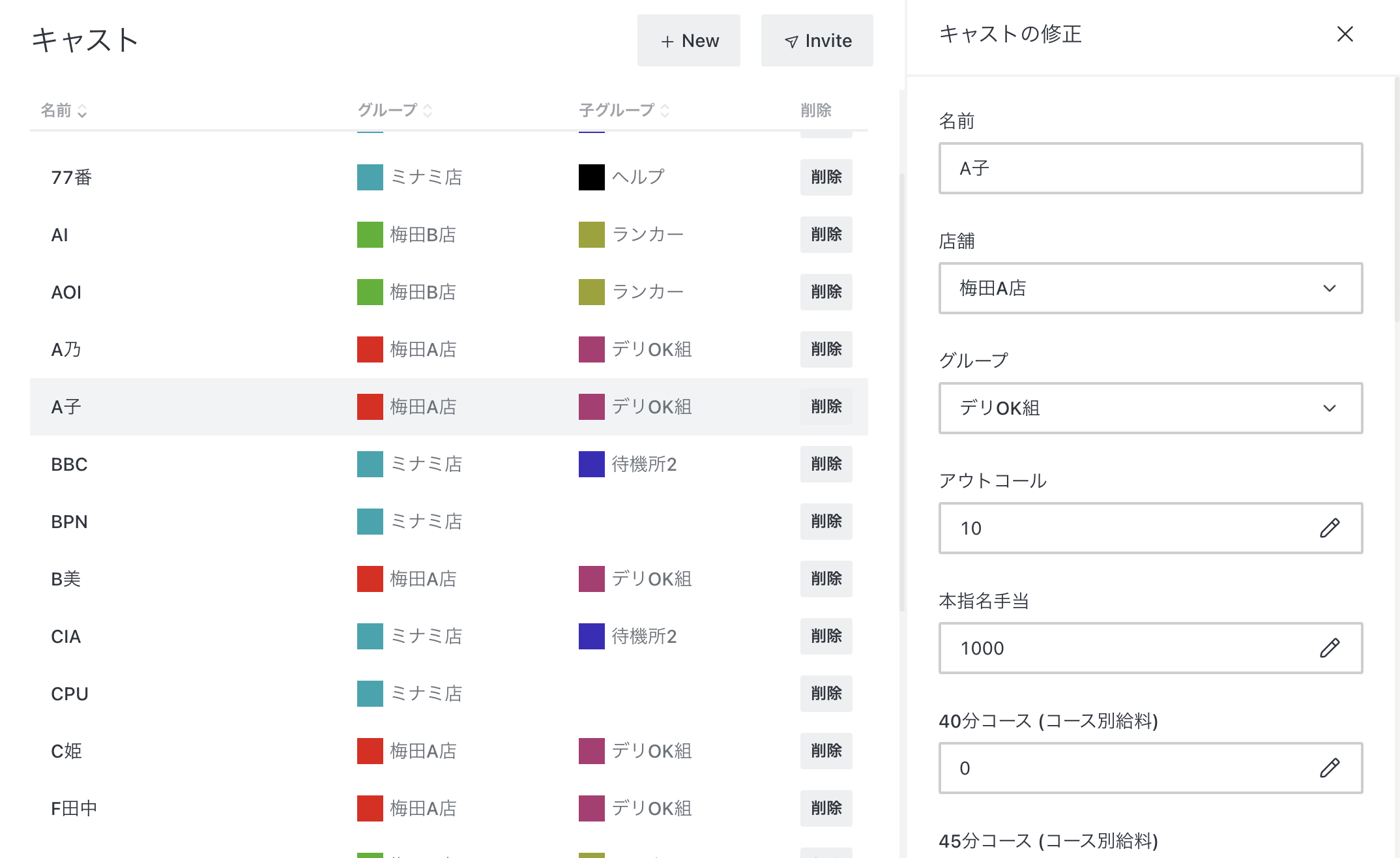The width and height of the screenshot is (1400, 858).
Task: Click pencil icon in アウトコール field
Action: click(x=1329, y=527)
